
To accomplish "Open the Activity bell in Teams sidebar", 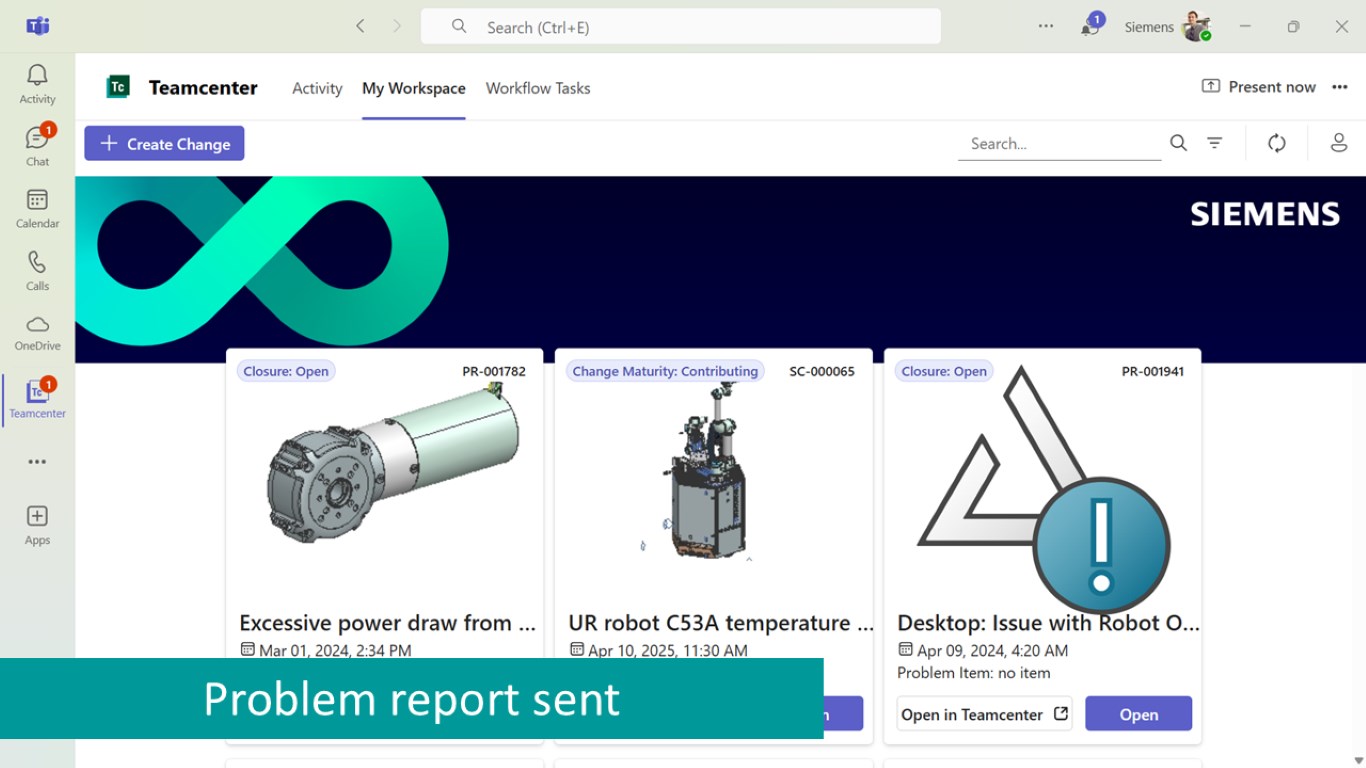I will pyautogui.click(x=37, y=84).
